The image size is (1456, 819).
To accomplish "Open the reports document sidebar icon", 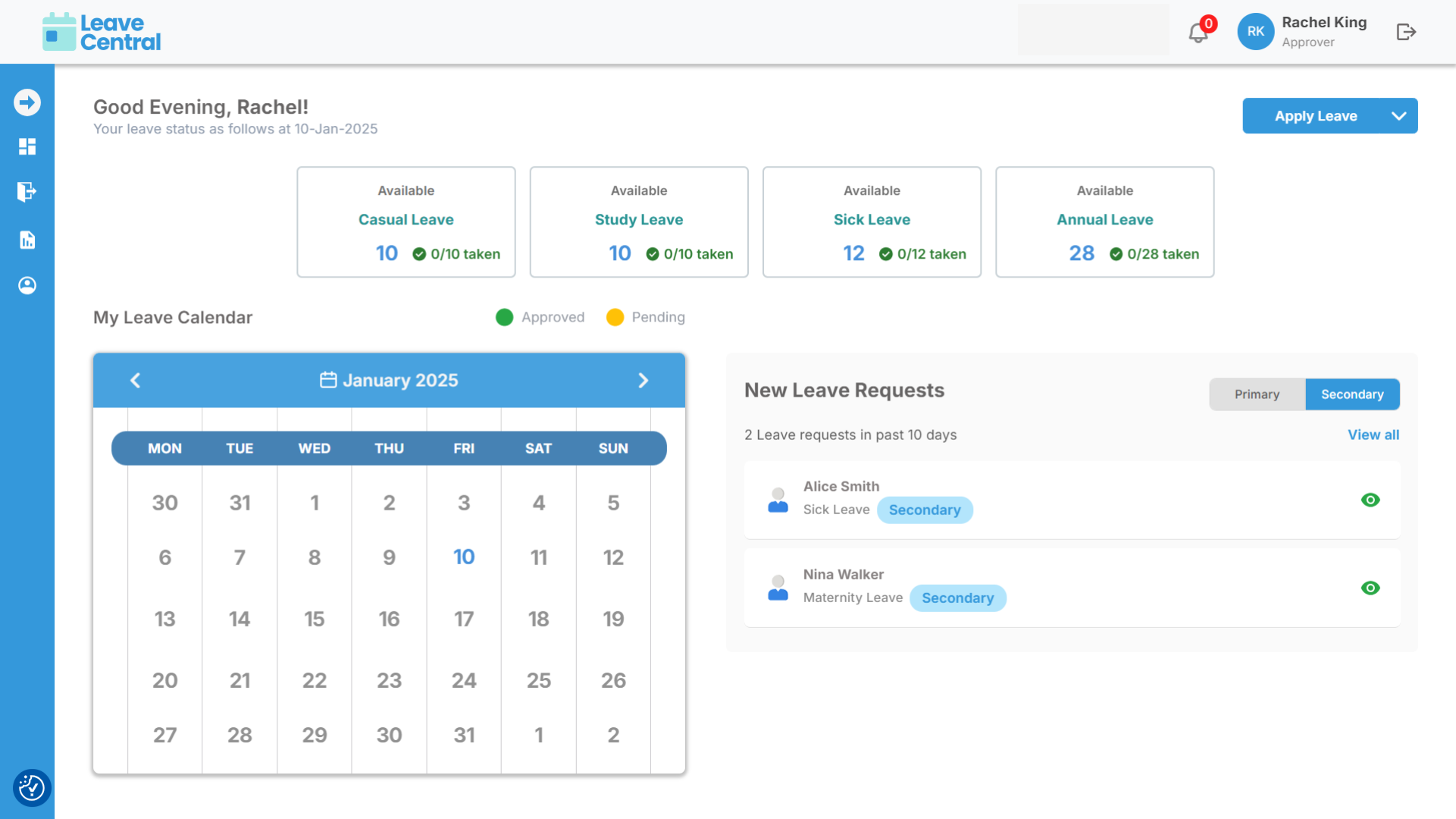I will pos(27,240).
